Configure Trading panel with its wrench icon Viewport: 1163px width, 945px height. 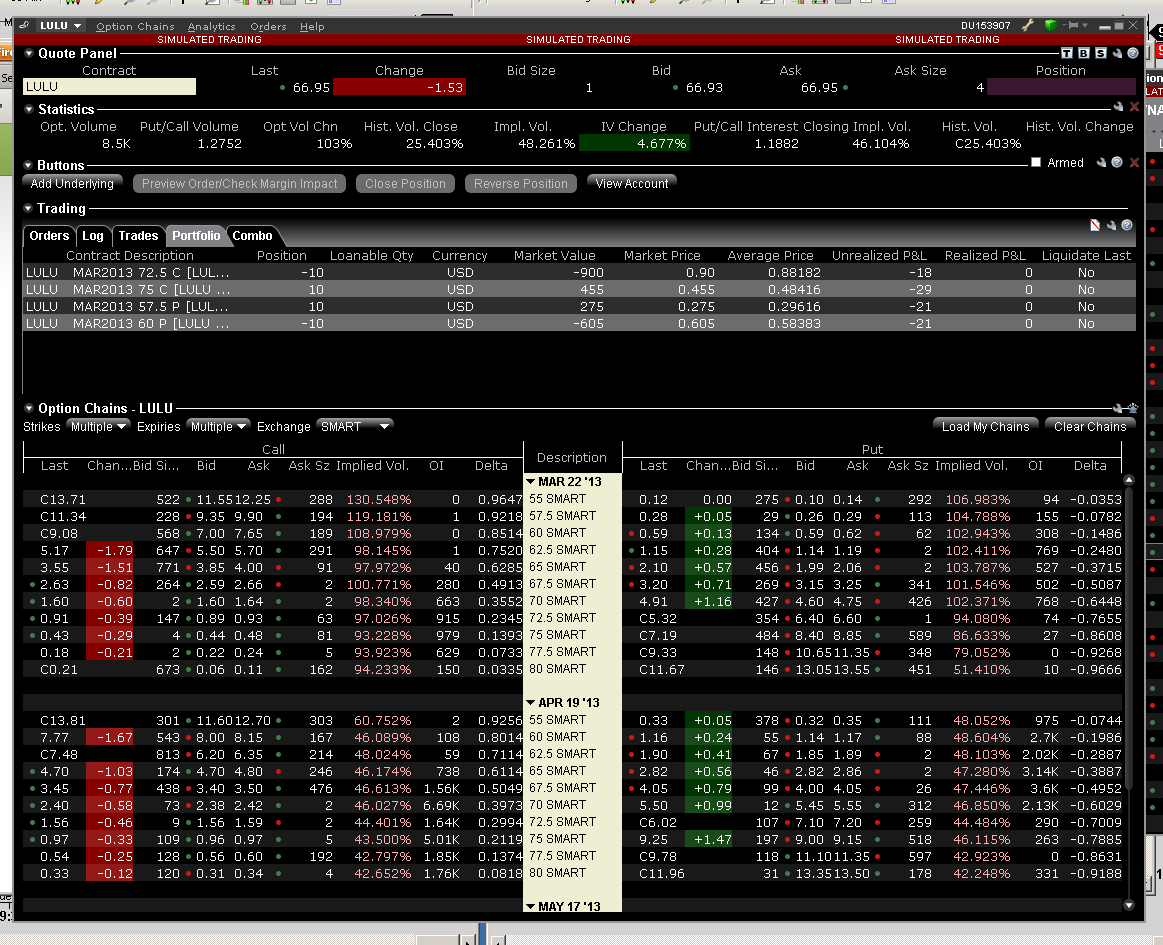[x=1111, y=225]
